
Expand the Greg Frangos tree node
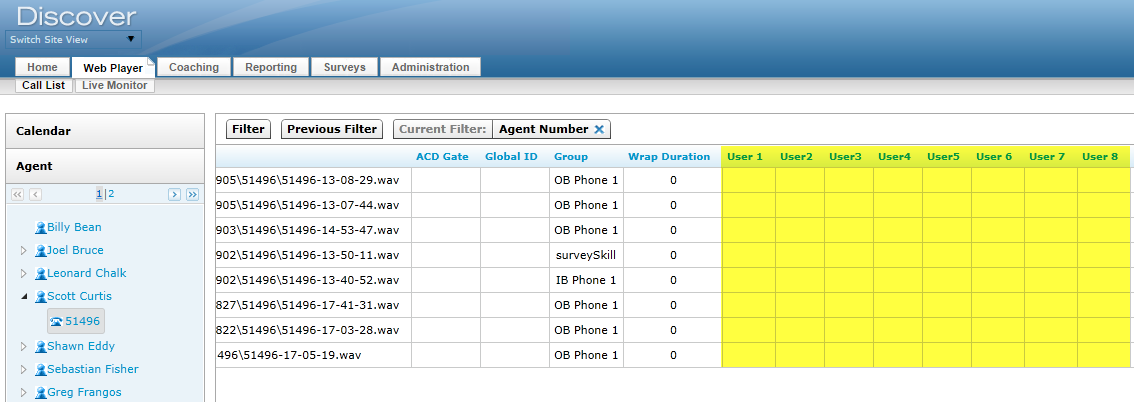(24, 393)
